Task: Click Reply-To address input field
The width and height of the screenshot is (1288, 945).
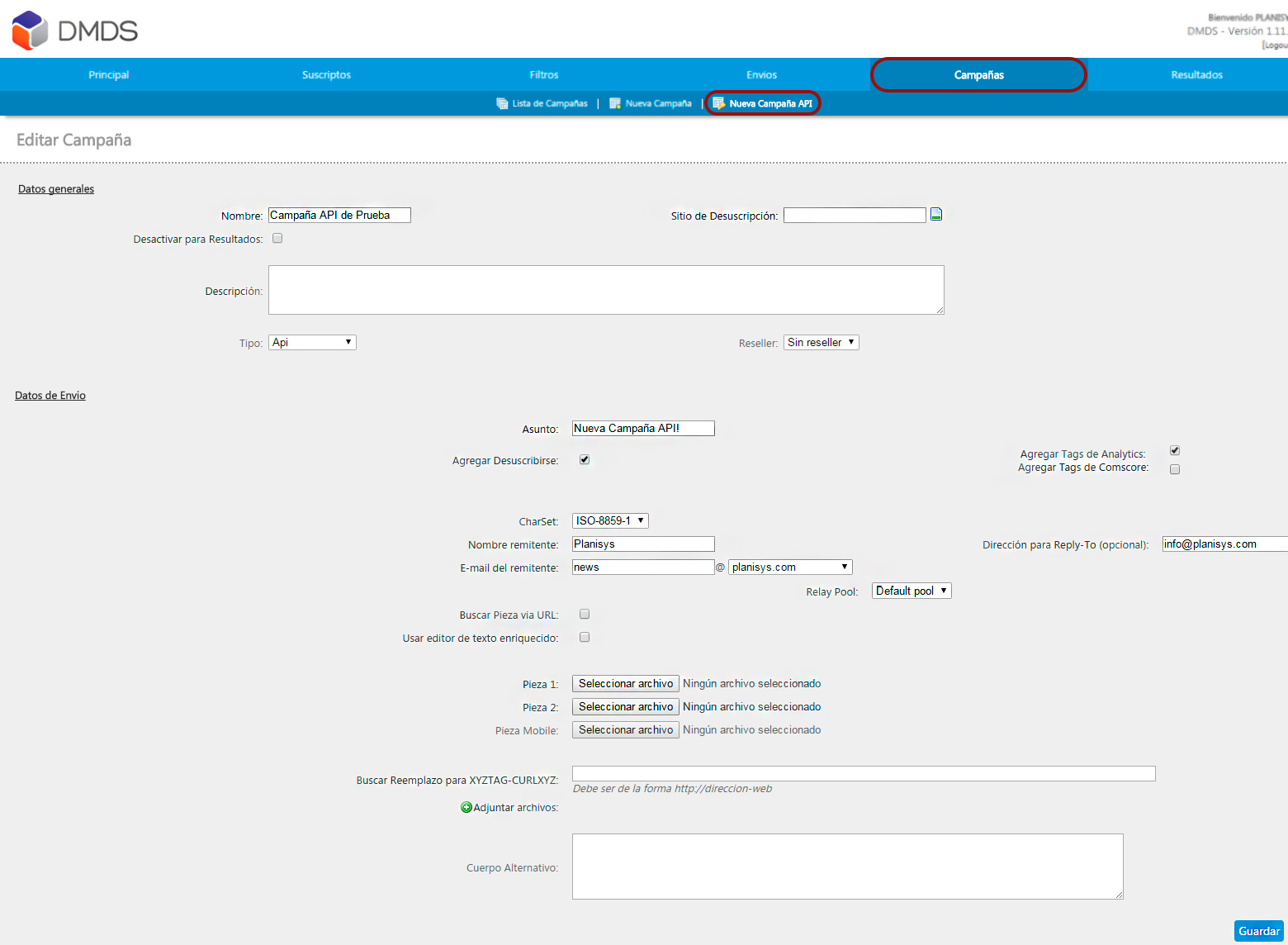Action: (1225, 544)
